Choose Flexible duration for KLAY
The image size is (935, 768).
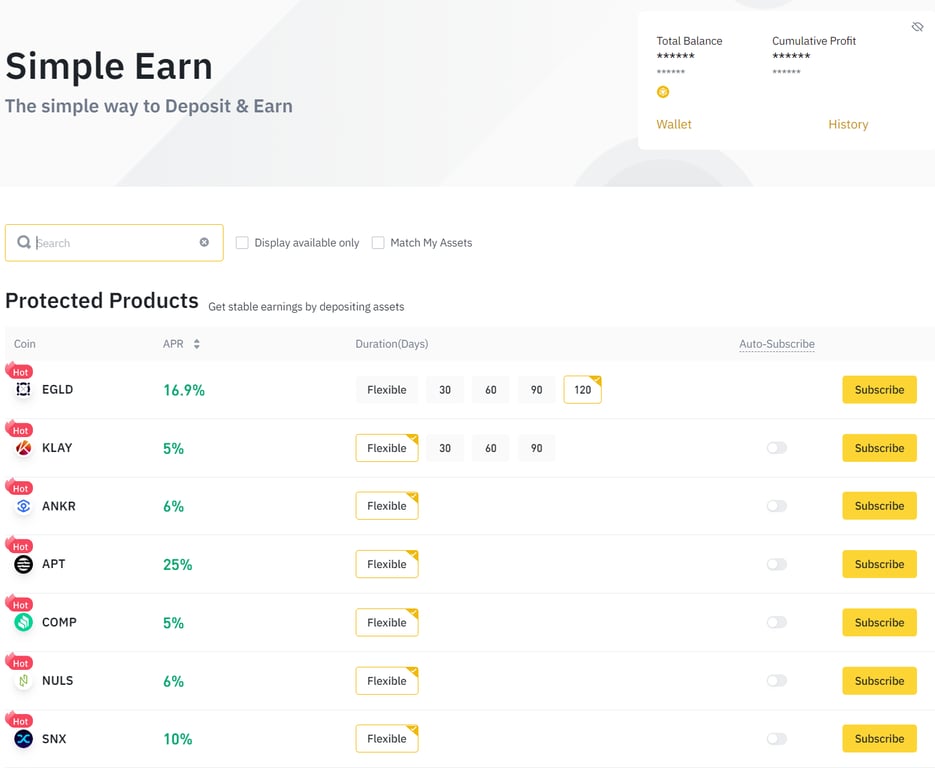click(386, 448)
